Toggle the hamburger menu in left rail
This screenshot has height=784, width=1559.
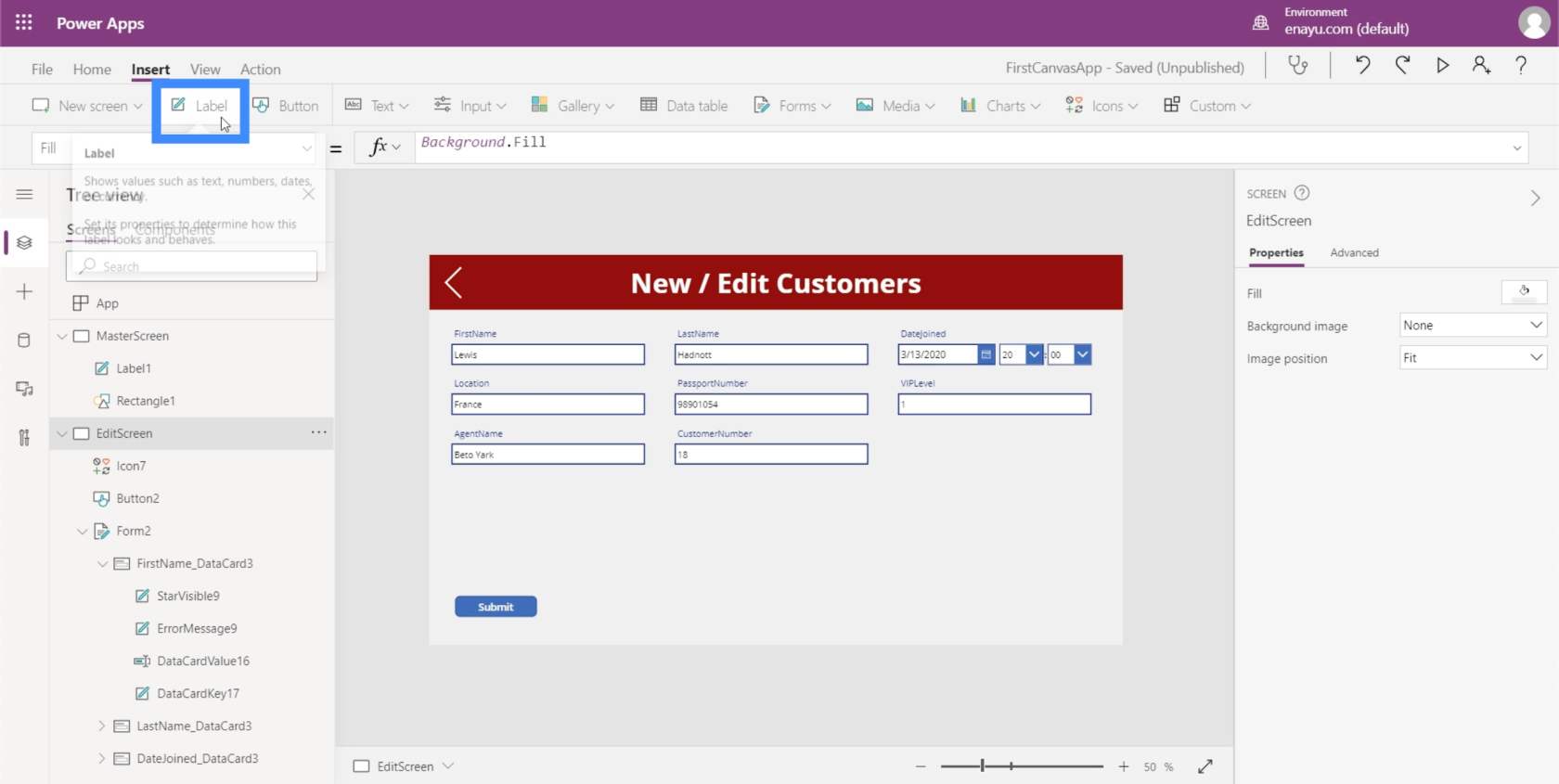pyautogui.click(x=24, y=194)
